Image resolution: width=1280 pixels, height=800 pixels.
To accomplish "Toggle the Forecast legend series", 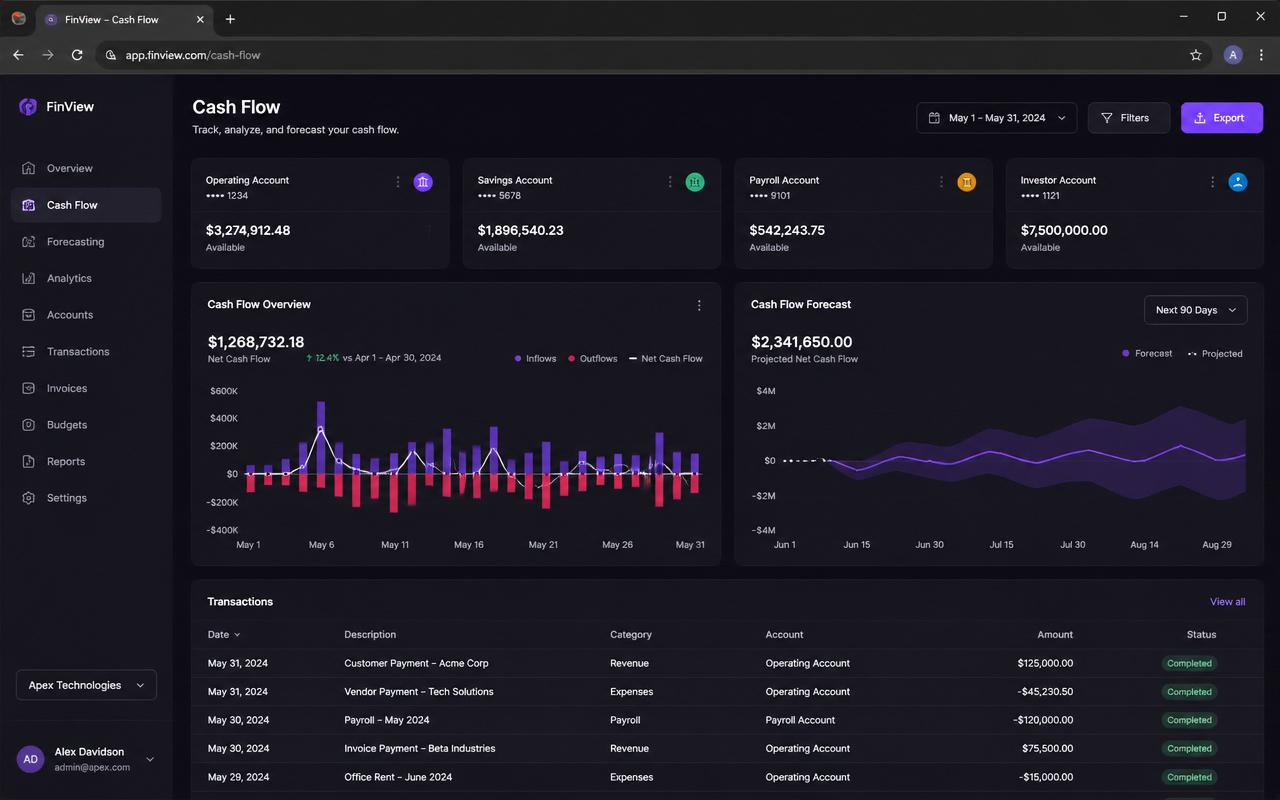I will 1147,353.
